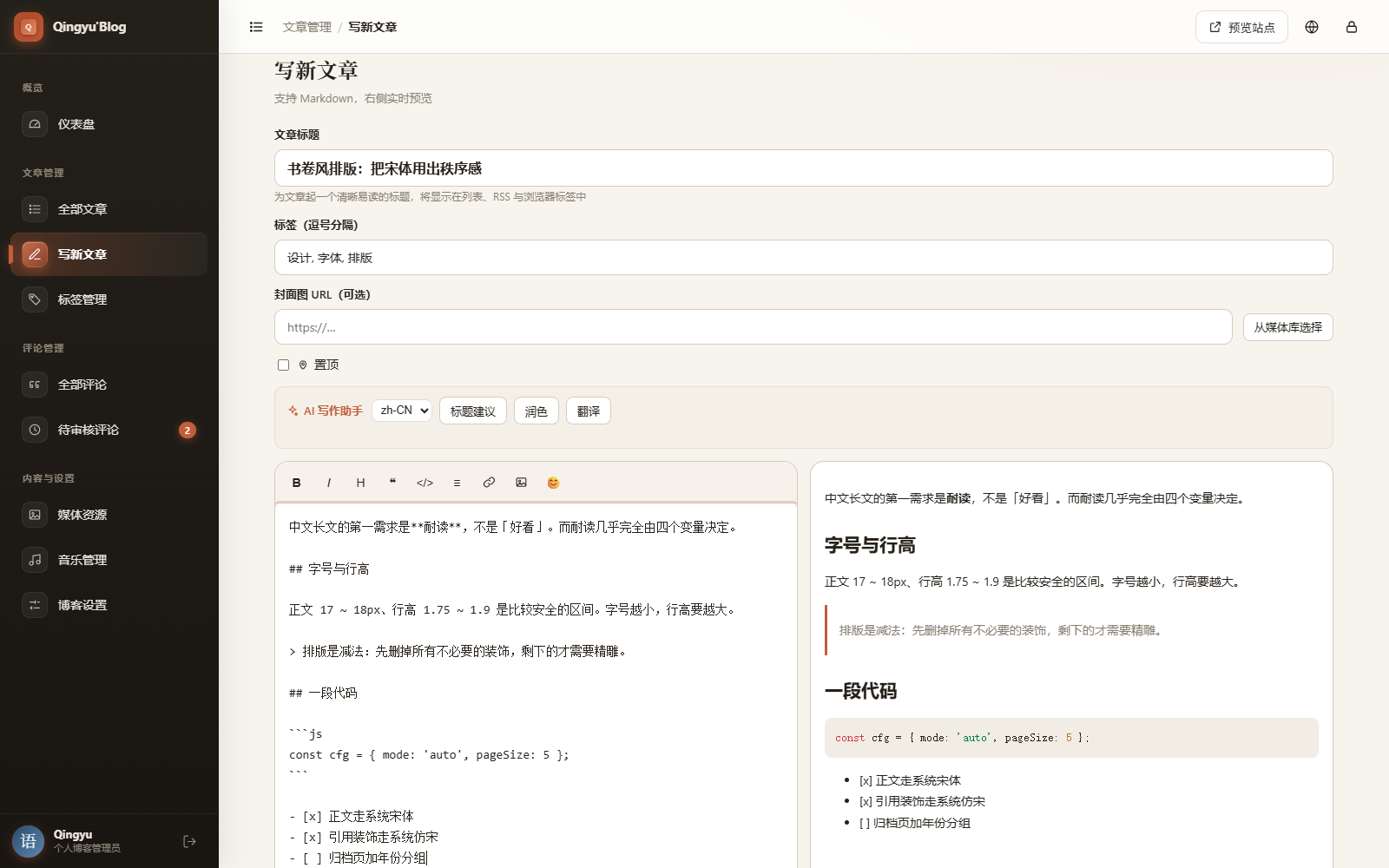Open 音乐管理 in sidebar
This screenshot has height=868, width=1389.
click(x=109, y=560)
